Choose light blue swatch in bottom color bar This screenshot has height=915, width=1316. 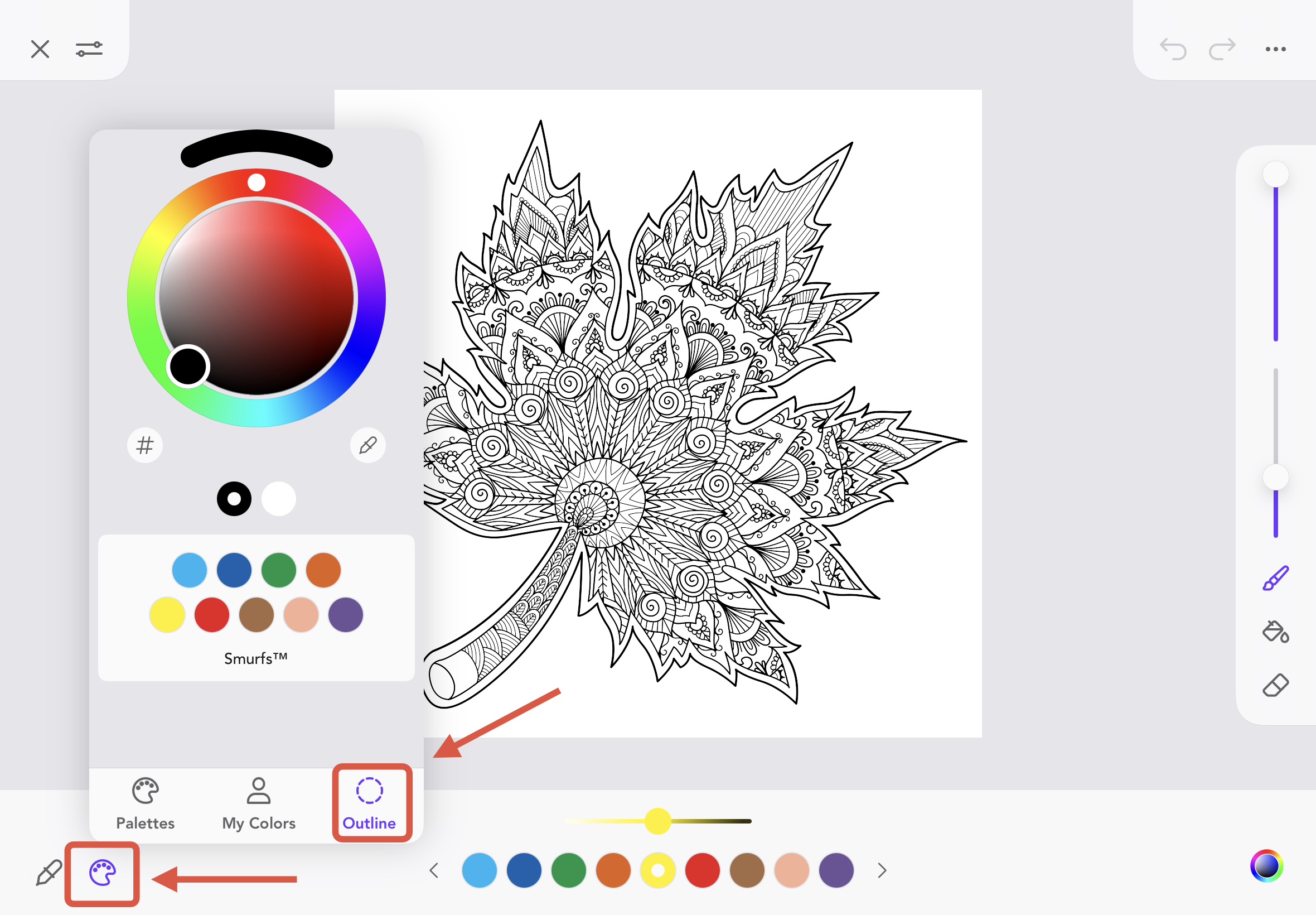[x=480, y=870]
